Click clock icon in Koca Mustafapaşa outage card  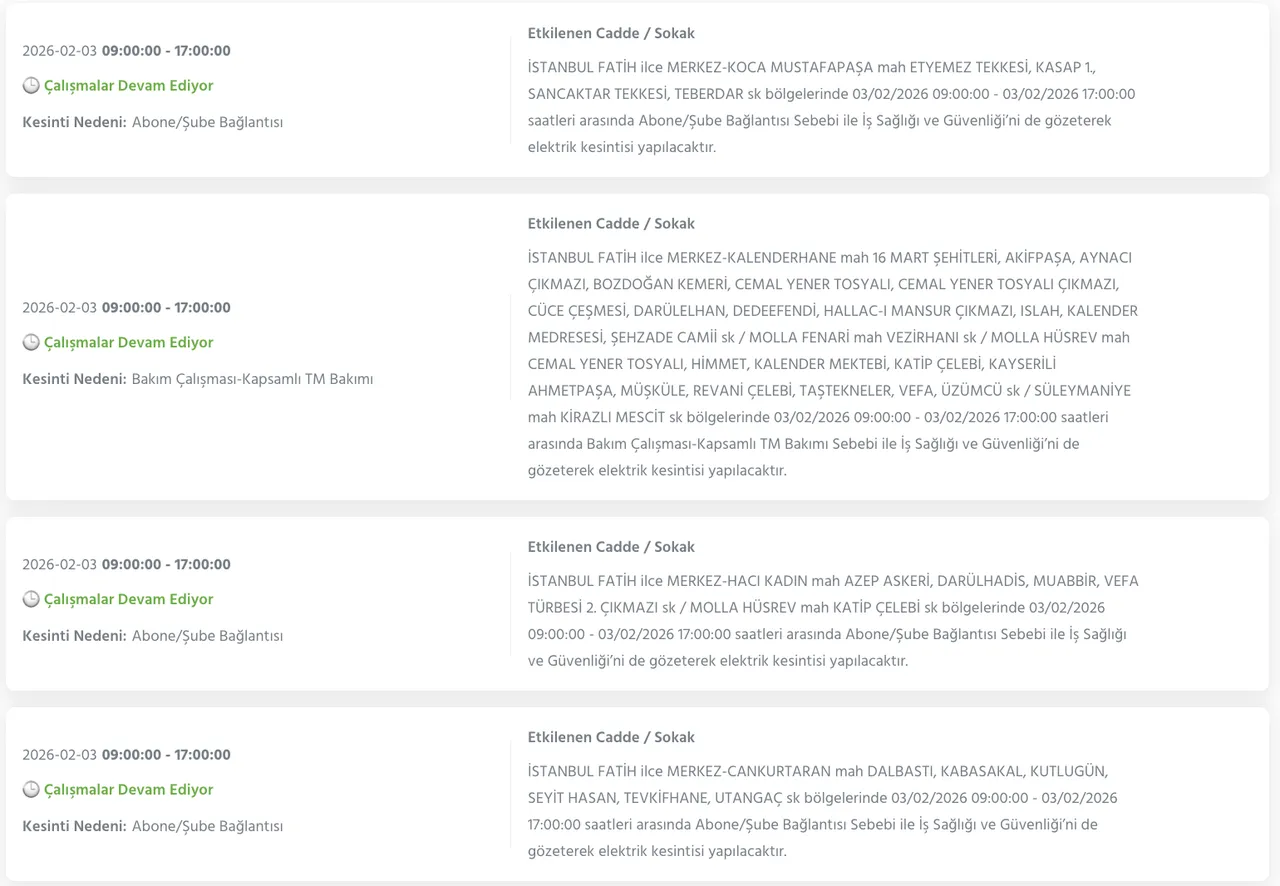click(31, 86)
